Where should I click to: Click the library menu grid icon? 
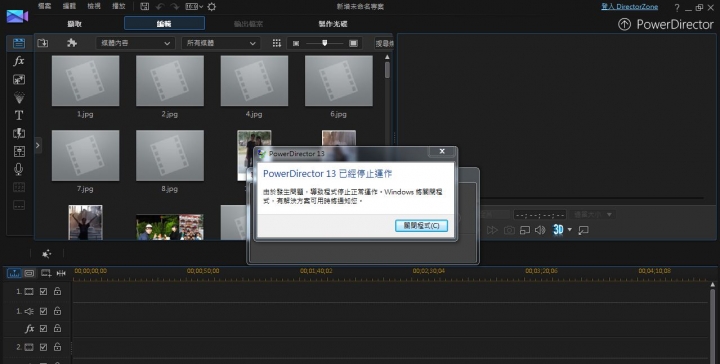tap(276, 43)
